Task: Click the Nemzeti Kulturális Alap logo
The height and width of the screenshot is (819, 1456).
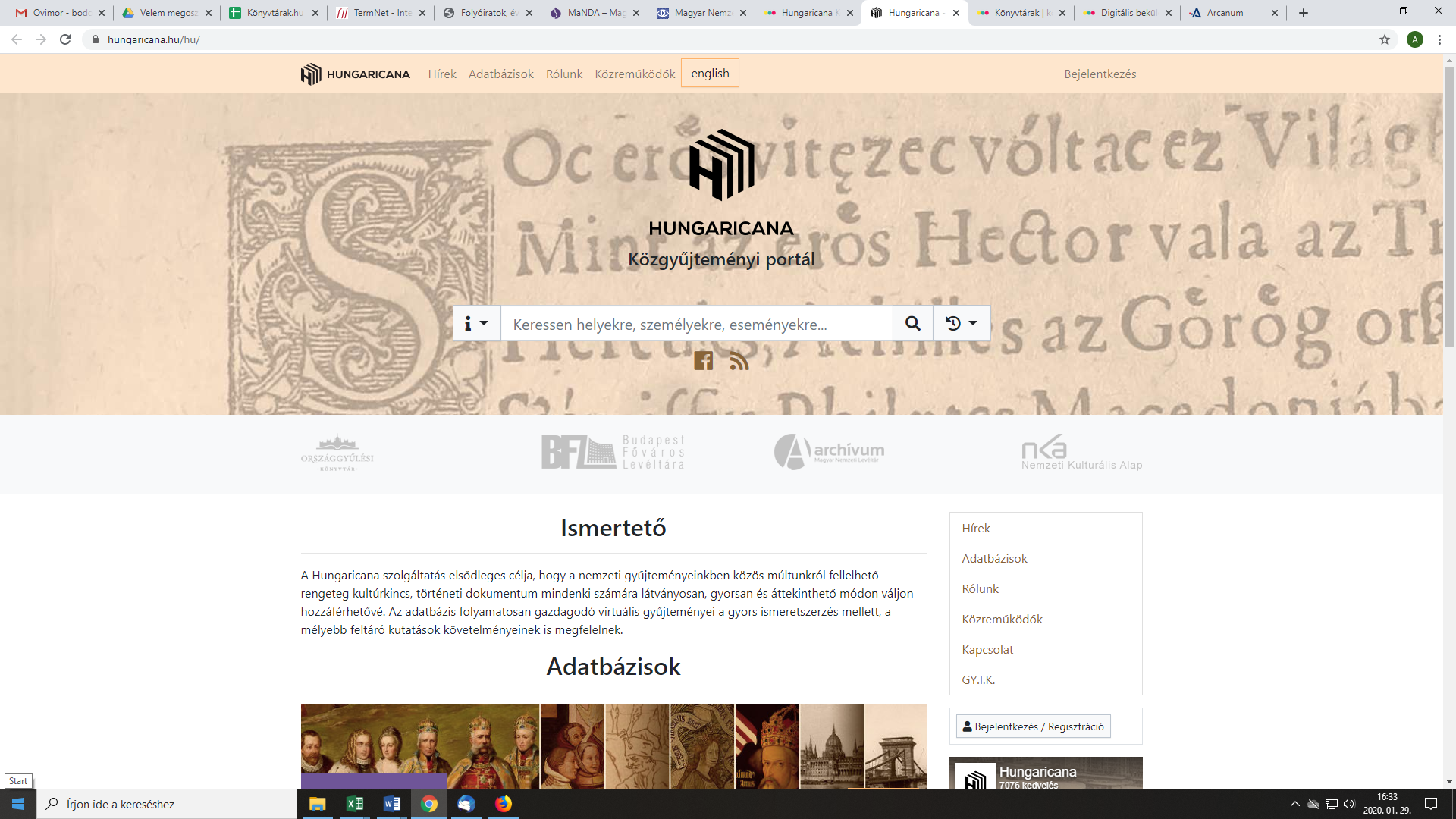Action: click(x=1081, y=453)
